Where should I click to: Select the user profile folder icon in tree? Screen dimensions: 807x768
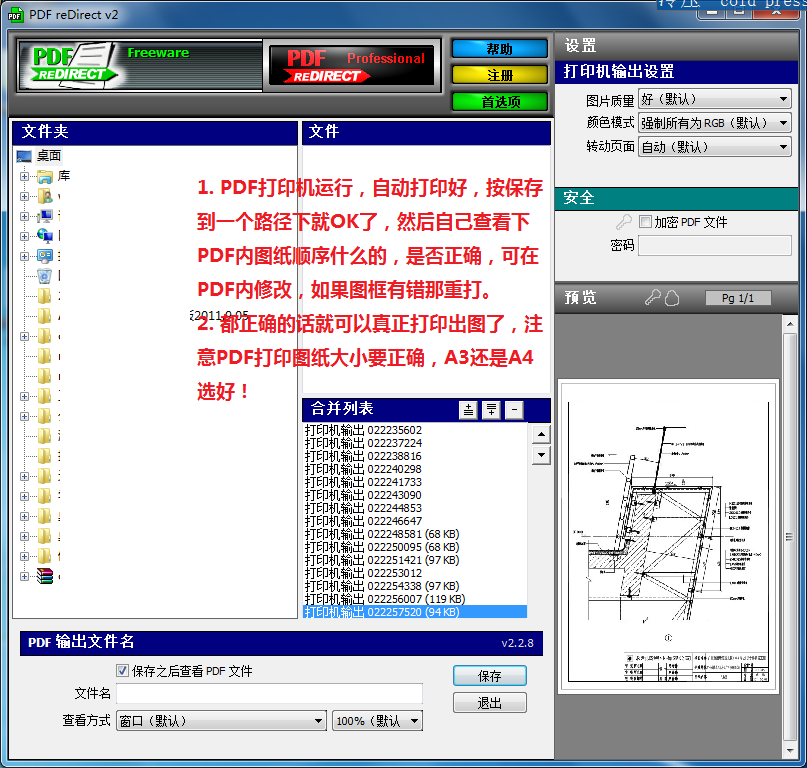(x=45, y=196)
